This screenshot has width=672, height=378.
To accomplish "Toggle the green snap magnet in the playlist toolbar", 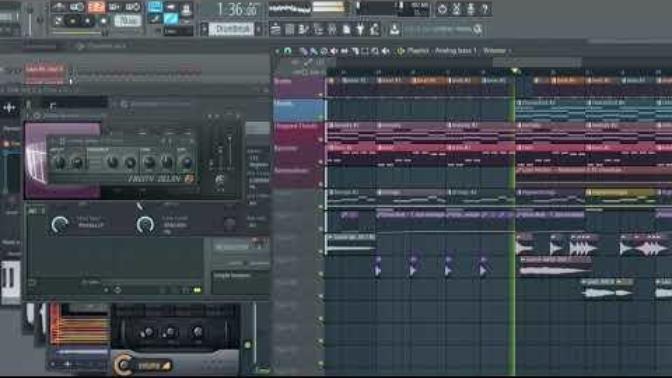I will [288, 51].
